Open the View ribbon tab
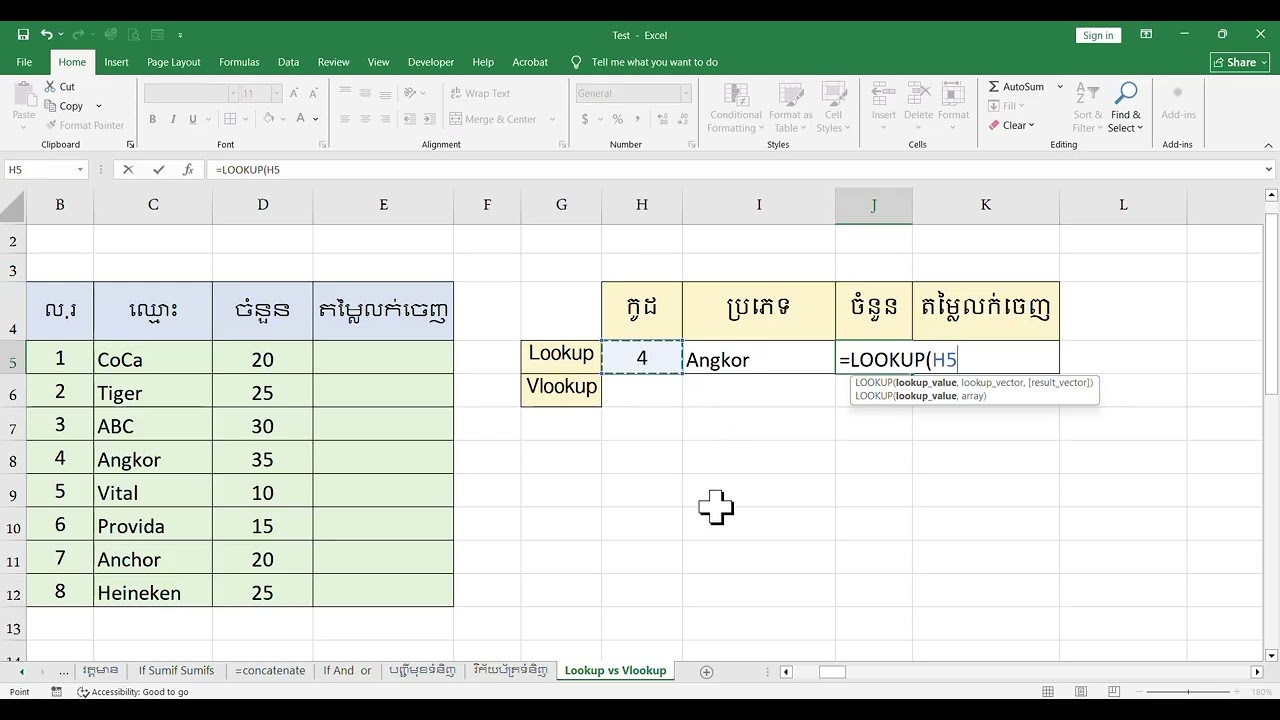This screenshot has width=1280, height=720. pyautogui.click(x=378, y=62)
